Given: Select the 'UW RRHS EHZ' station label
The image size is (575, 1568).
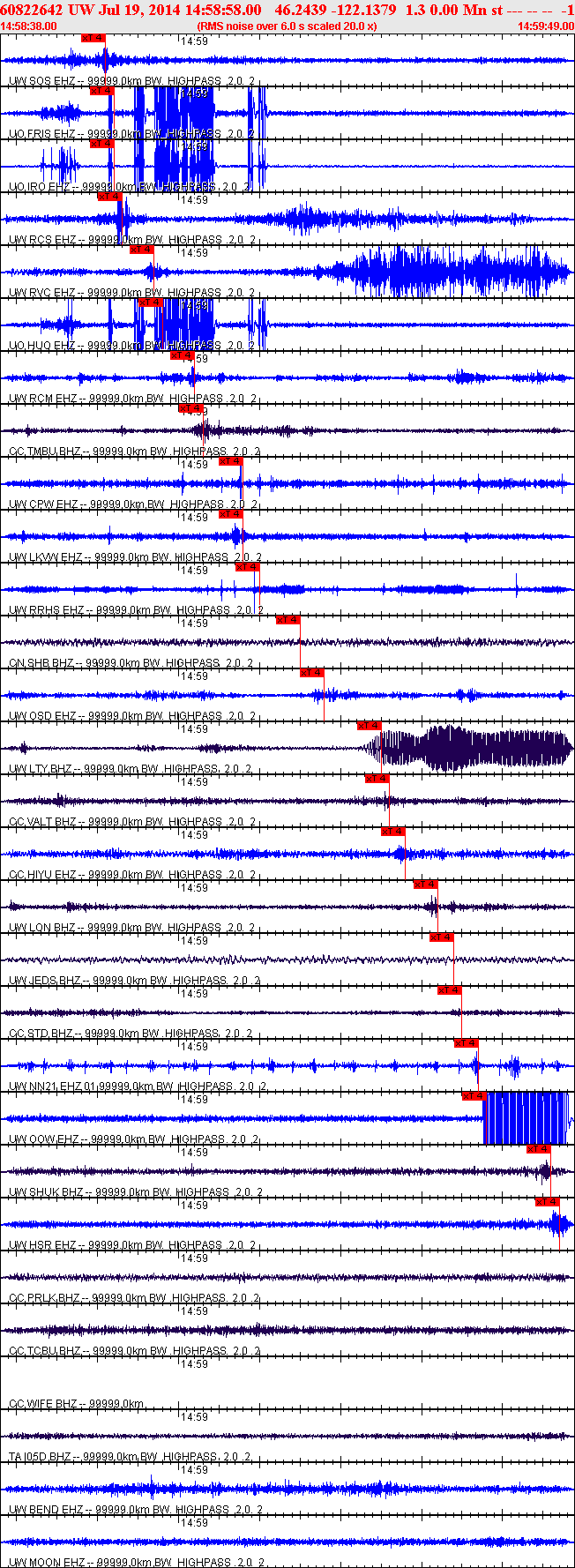Looking at the screenshot, I should click(46, 610).
